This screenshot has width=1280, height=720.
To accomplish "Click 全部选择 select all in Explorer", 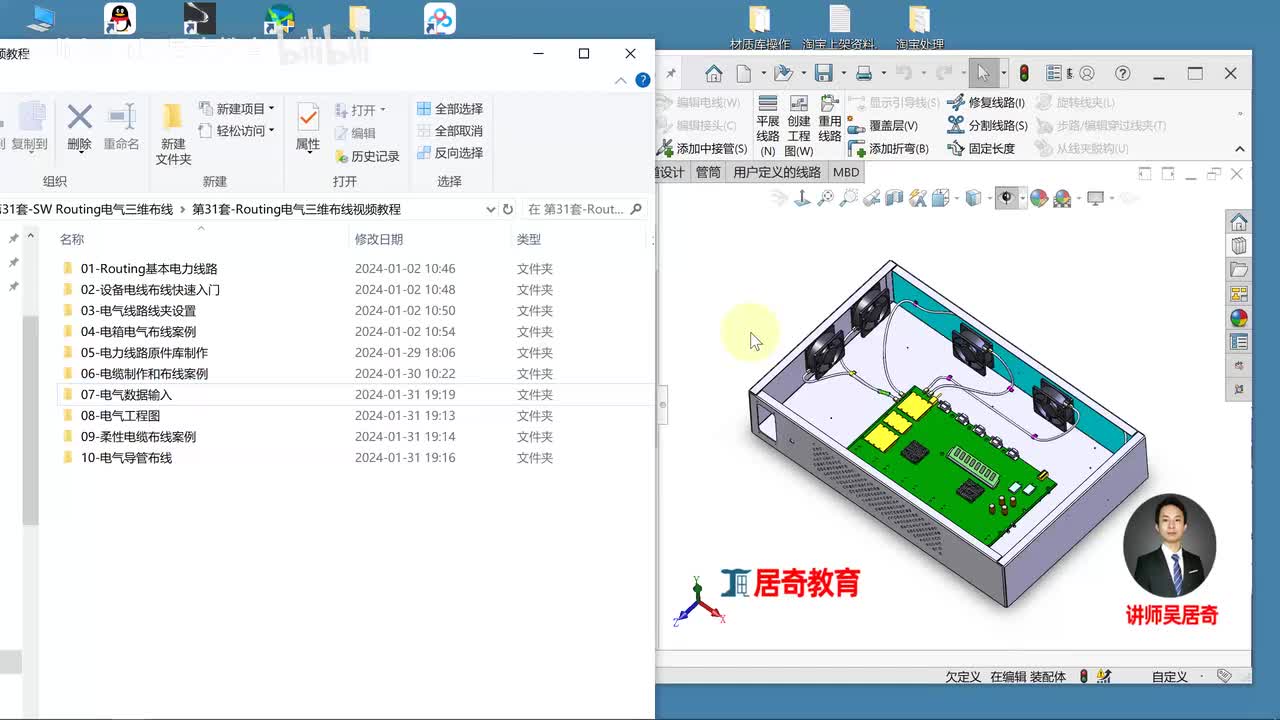I will coord(450,108).
